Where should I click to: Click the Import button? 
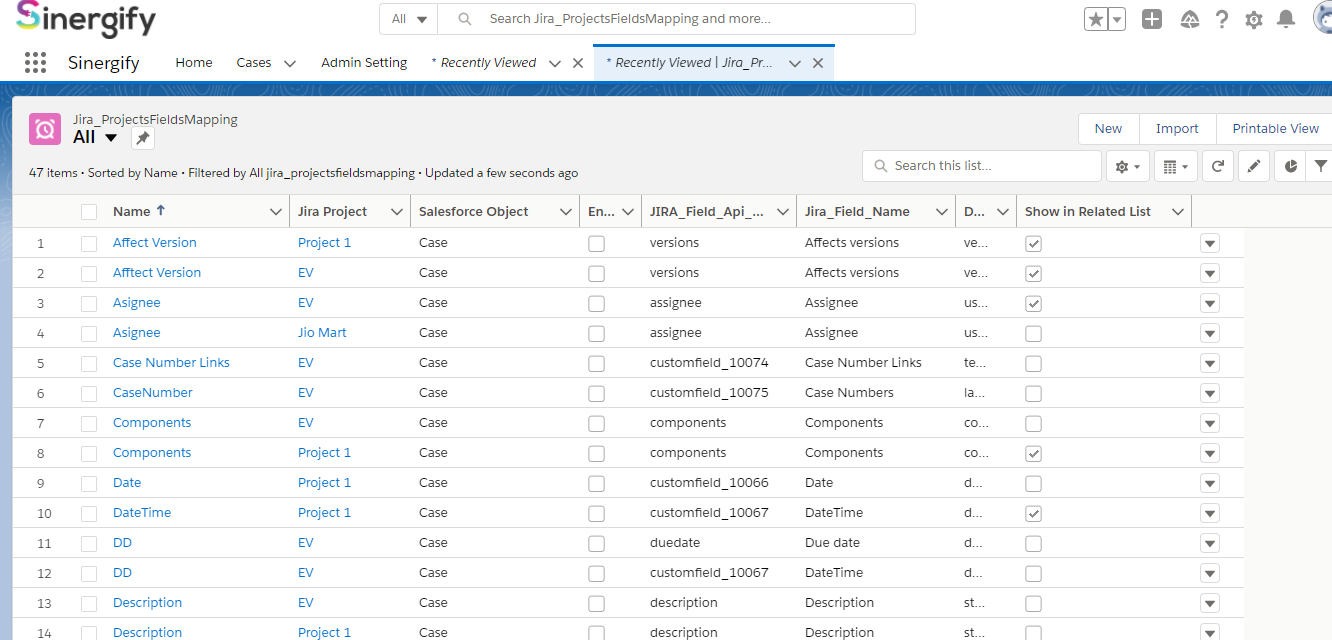(x=1177, y=129)
